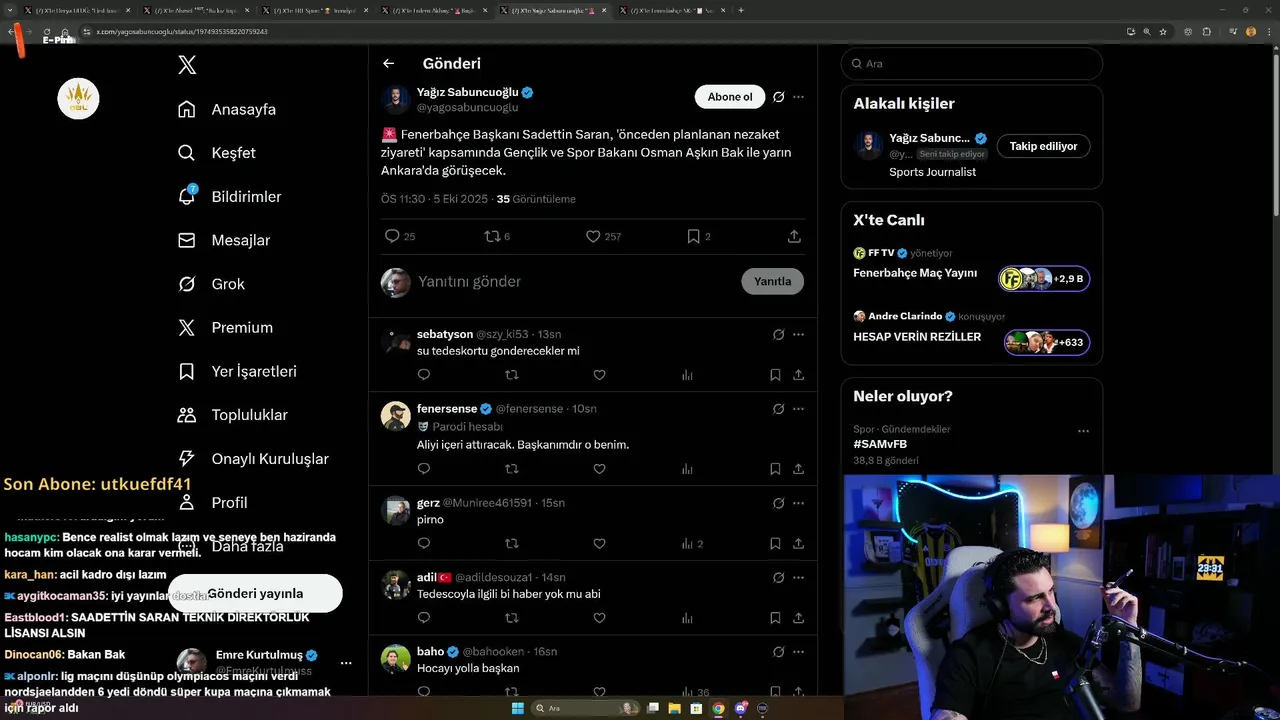
Task: Share adil's Tedesco comment
Action: tap(798, 618)
